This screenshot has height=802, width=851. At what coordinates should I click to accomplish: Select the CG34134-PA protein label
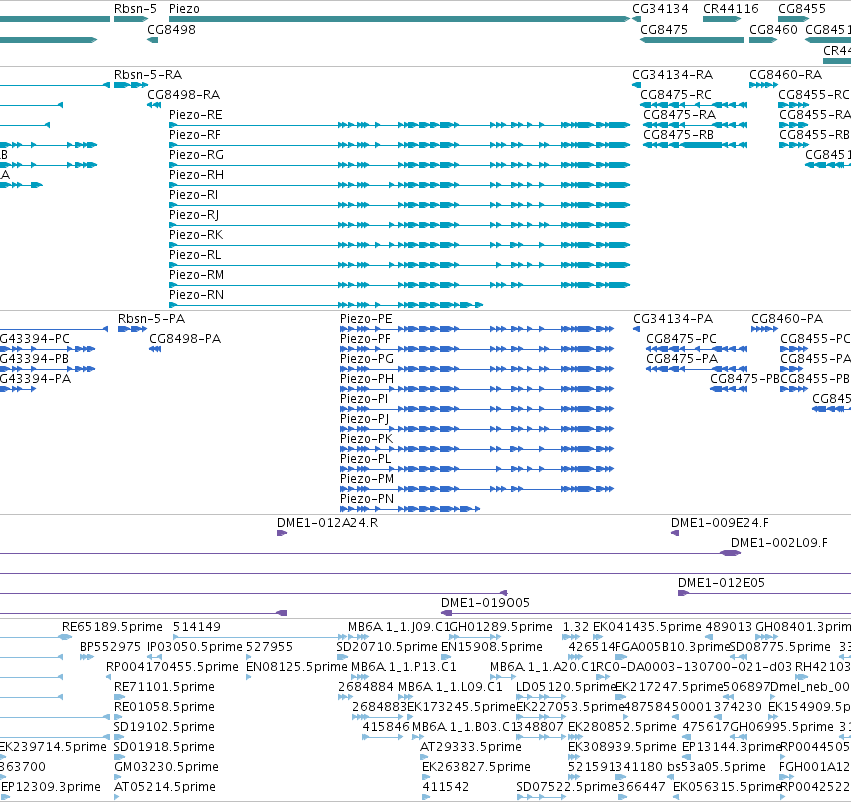point(673,319)
